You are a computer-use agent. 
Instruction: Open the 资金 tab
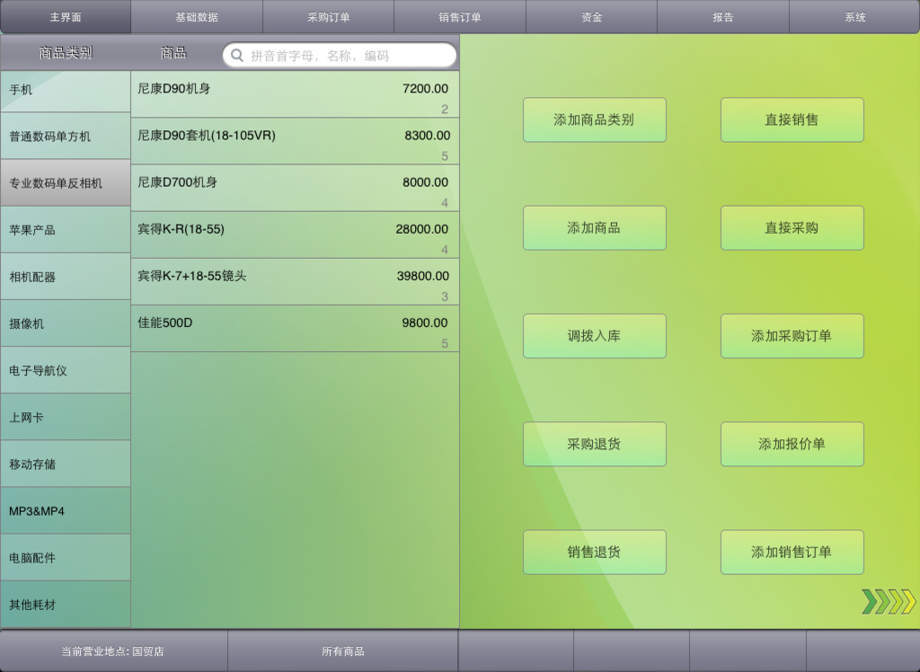pos(591,17)
